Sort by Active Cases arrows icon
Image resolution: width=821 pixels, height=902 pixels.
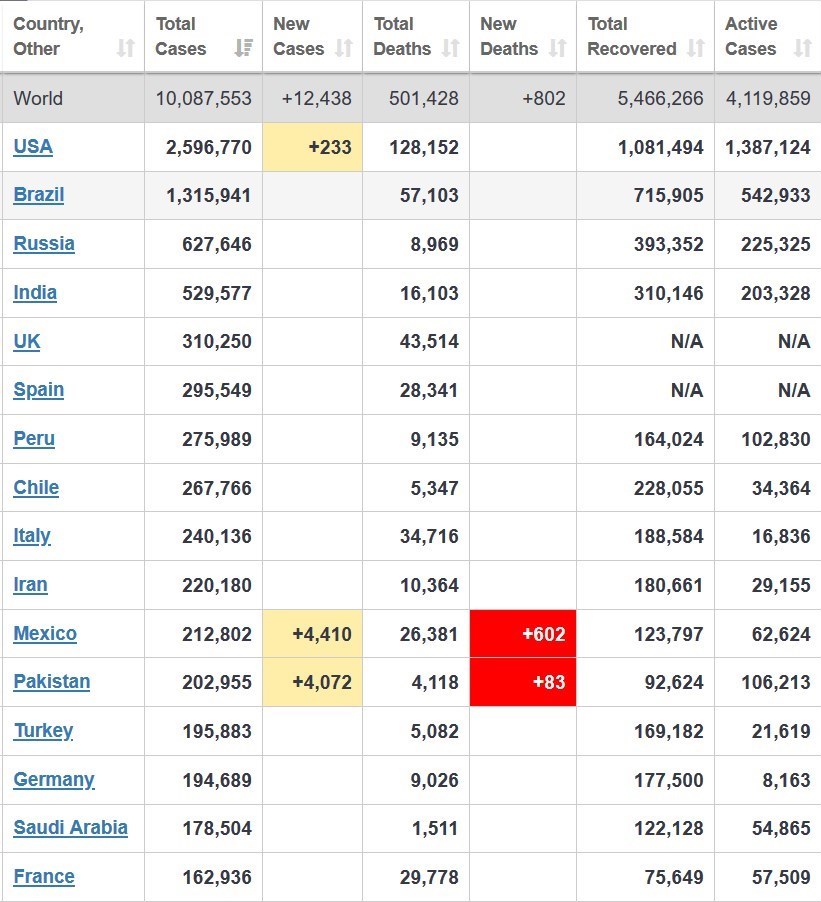coord(802,48)
